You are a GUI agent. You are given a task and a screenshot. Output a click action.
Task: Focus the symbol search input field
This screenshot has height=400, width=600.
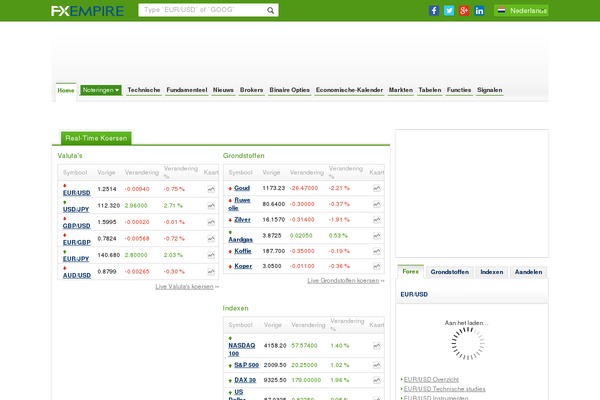click(203, 10)
